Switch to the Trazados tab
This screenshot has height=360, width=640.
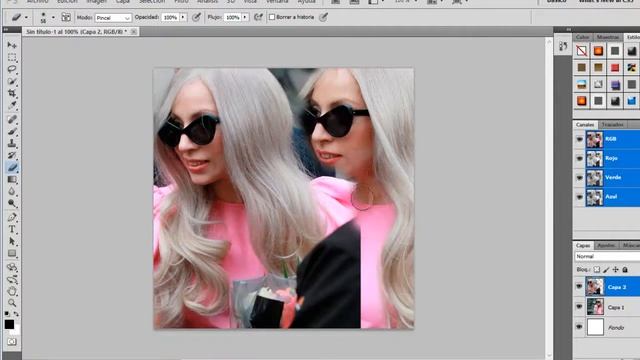[x=613, y=124]
